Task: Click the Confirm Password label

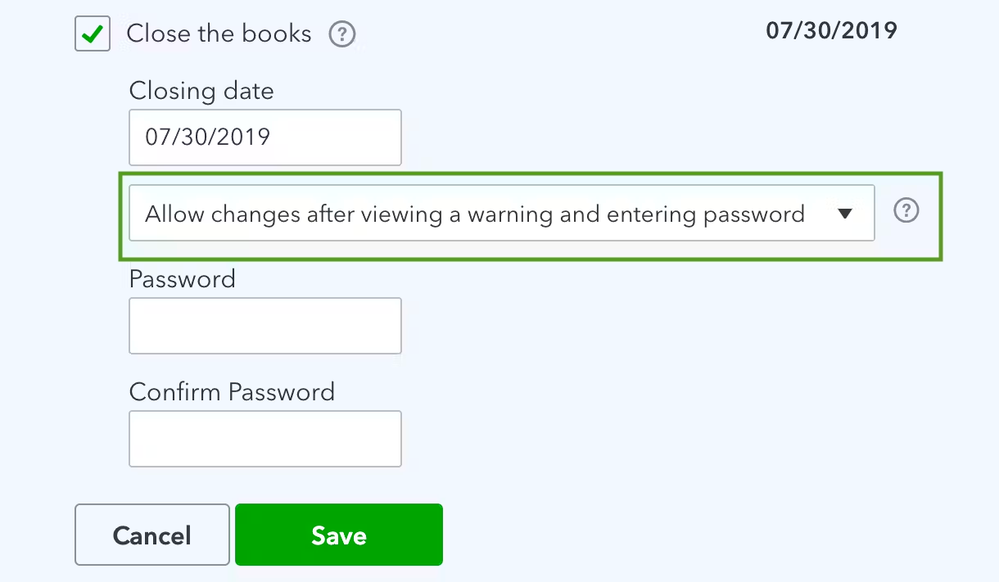Action: [x=232, y=392]
